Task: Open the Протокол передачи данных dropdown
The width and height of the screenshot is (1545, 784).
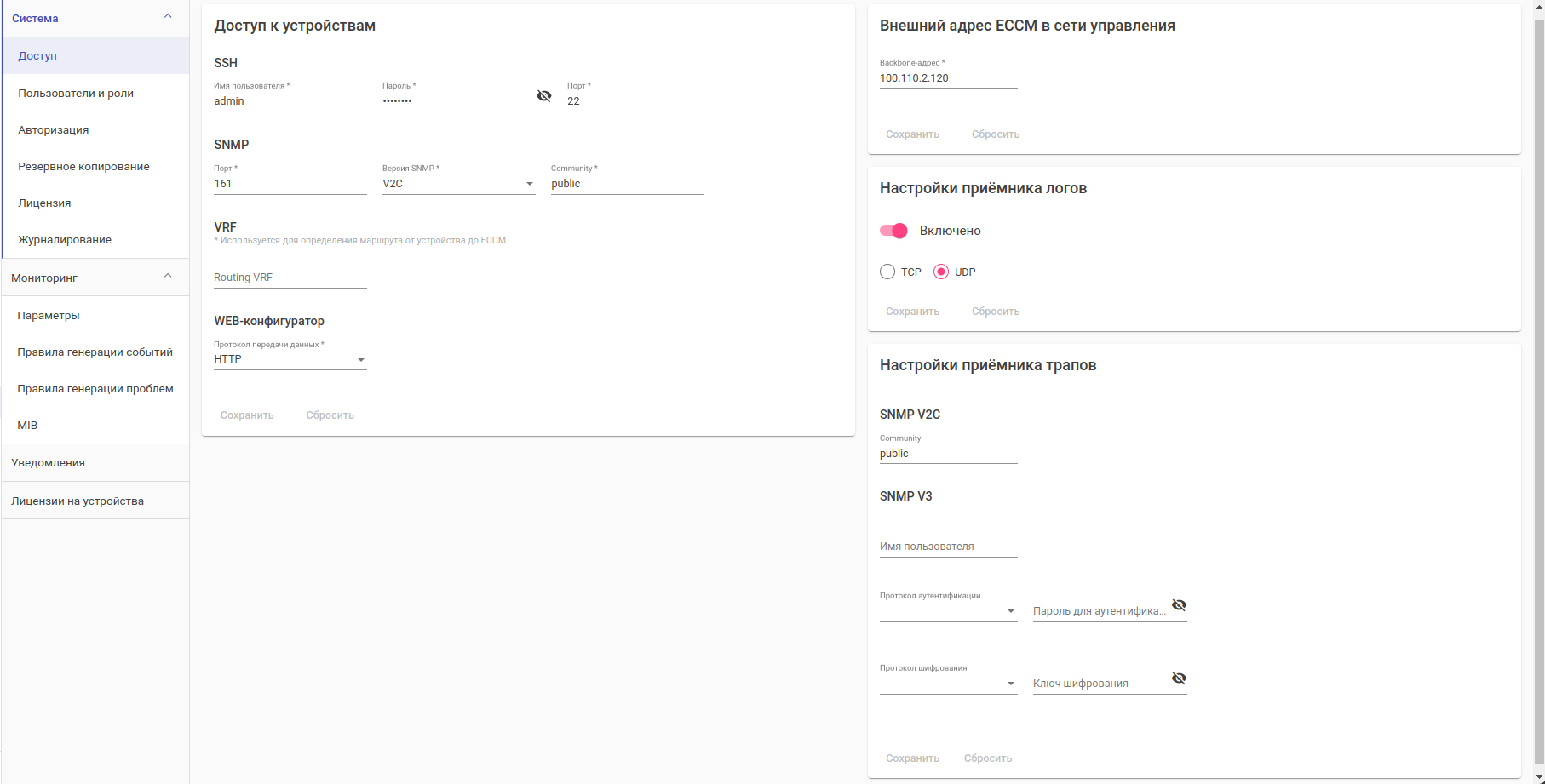Action: coord(290,360)
